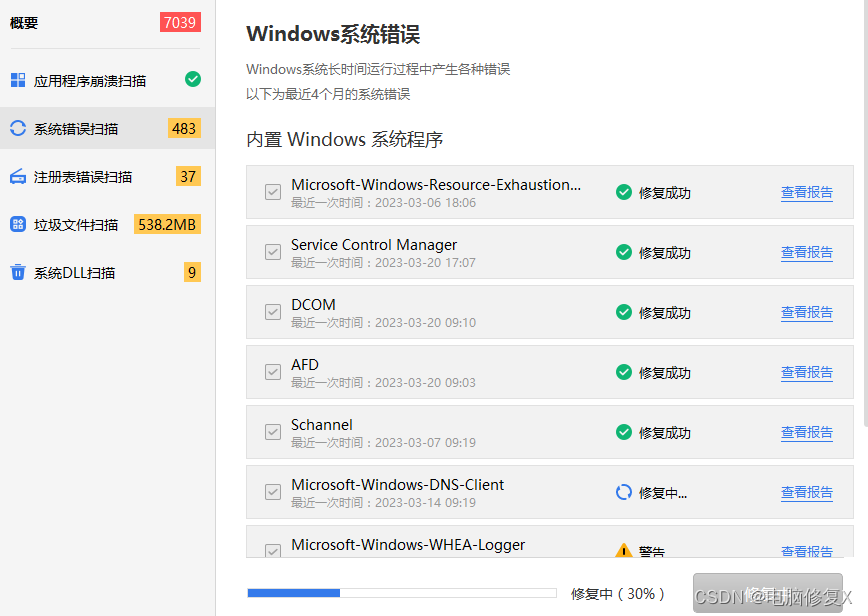Image resolution: width=868 pixels, height=616 pixels.
Task: Click the success icon in the Resource-Exhaustion row
Action: coord(624,192)
